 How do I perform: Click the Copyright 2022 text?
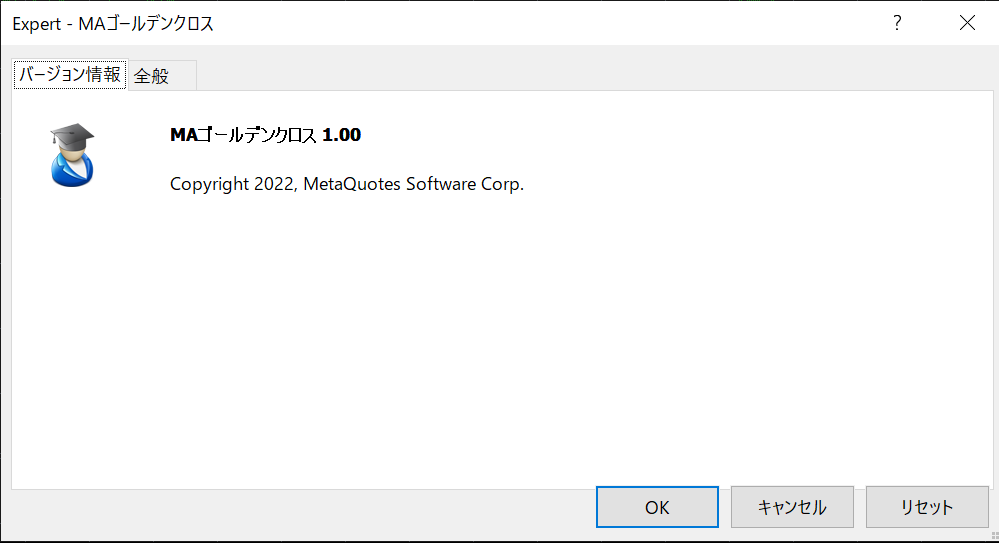pos(233,184)
